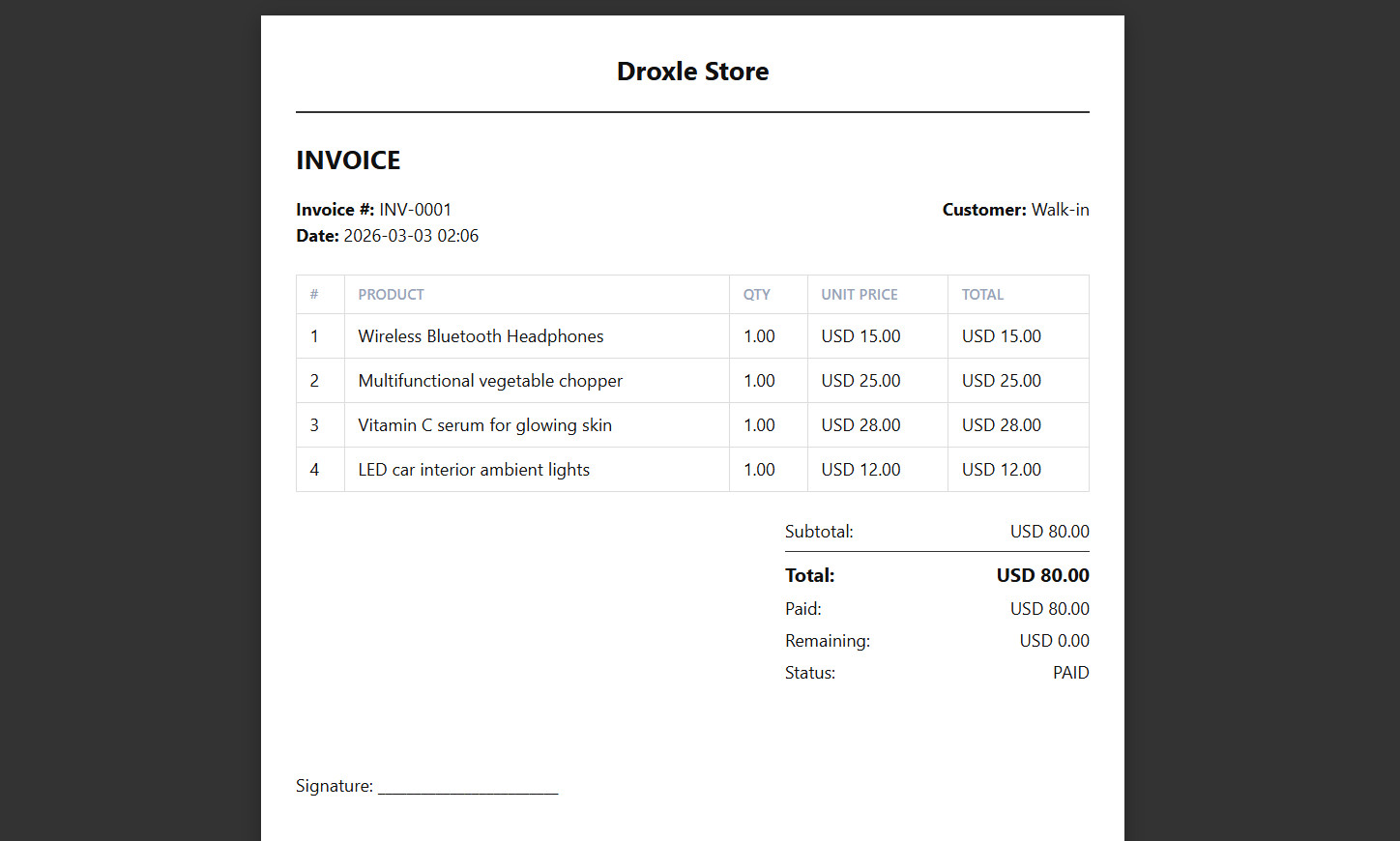Click the PAID status value
Image resolution: width=1400 pixels, height=841 pixels.
coord(1071,673)
